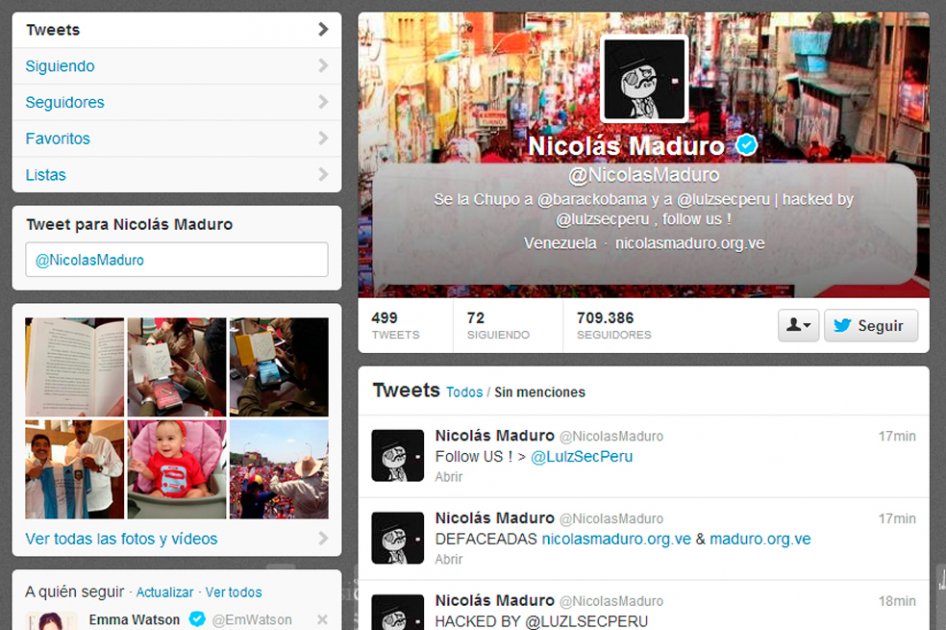Open the Listas section

coord(176,174)
